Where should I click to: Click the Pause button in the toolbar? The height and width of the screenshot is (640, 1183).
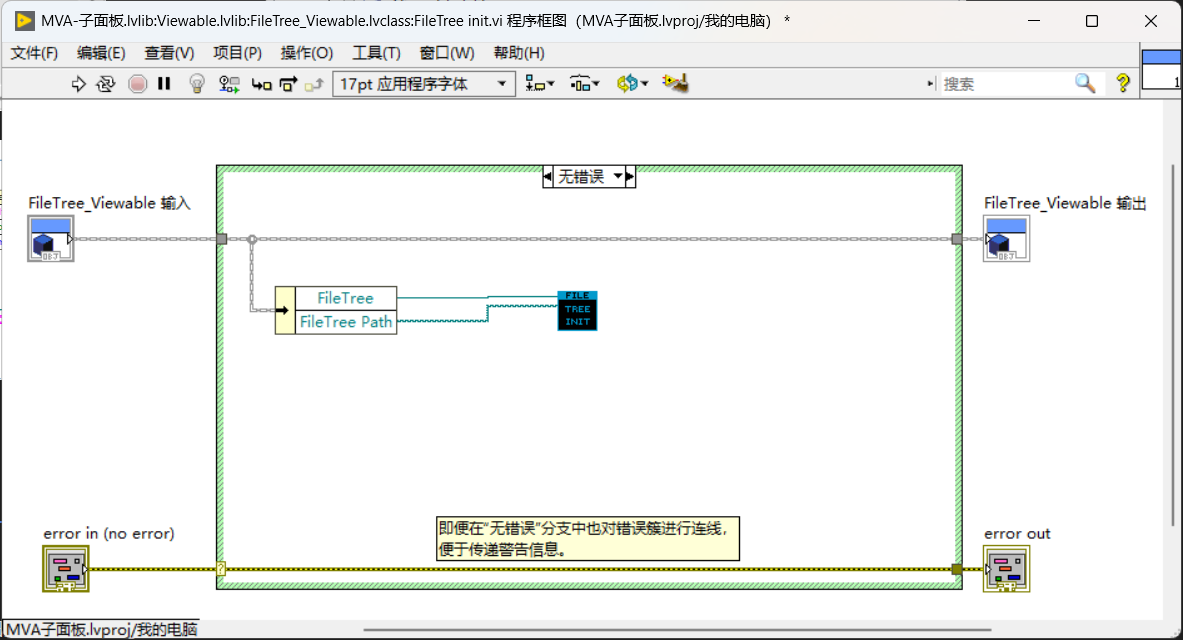164,84
